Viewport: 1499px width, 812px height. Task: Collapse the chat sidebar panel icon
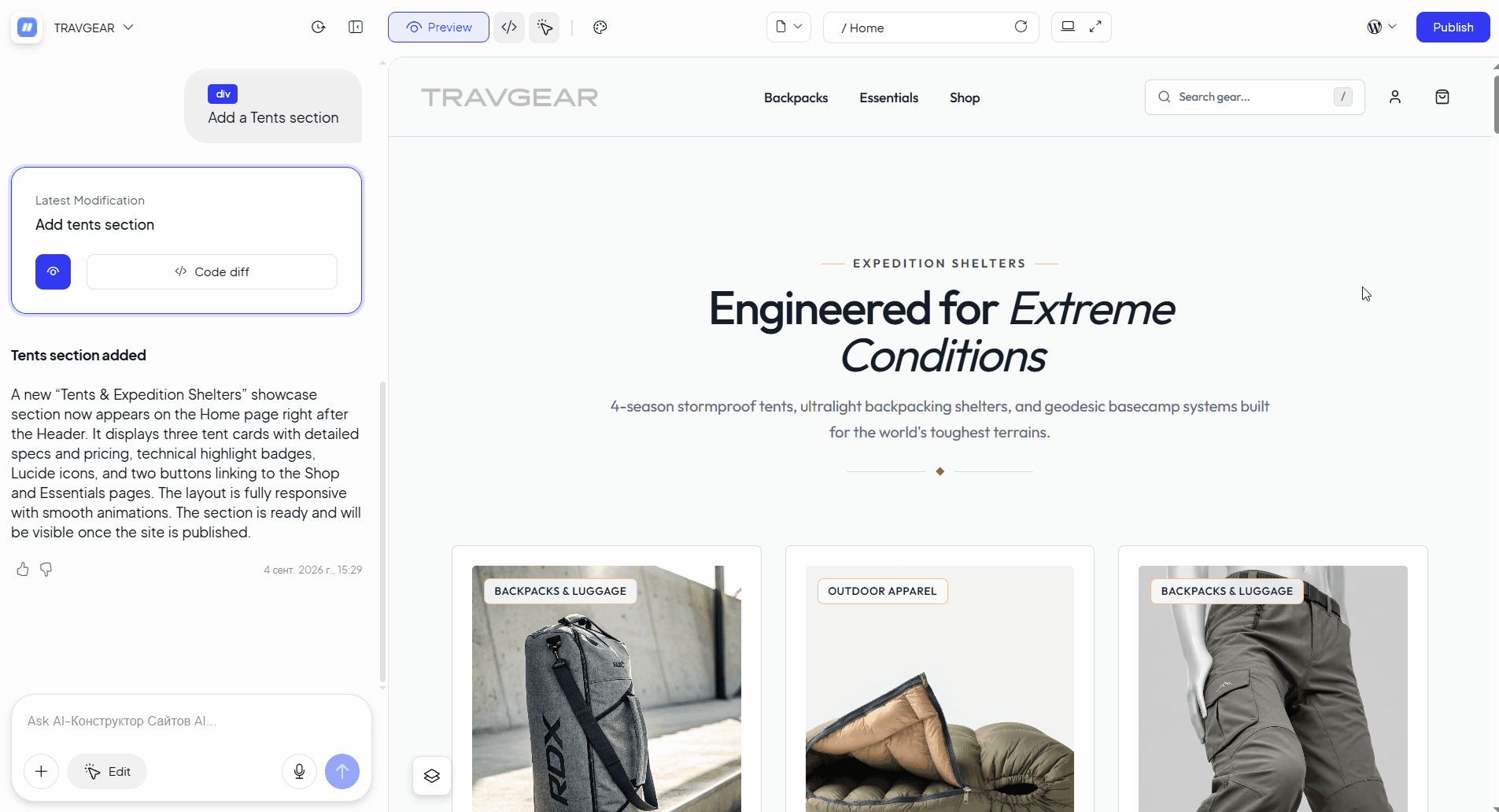356,28
